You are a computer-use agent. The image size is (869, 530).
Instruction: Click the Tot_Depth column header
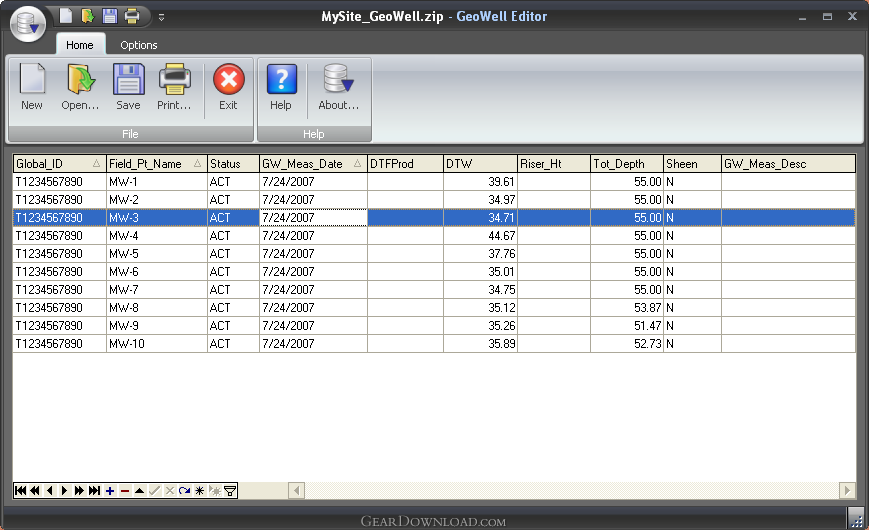[x=627, y=164]
